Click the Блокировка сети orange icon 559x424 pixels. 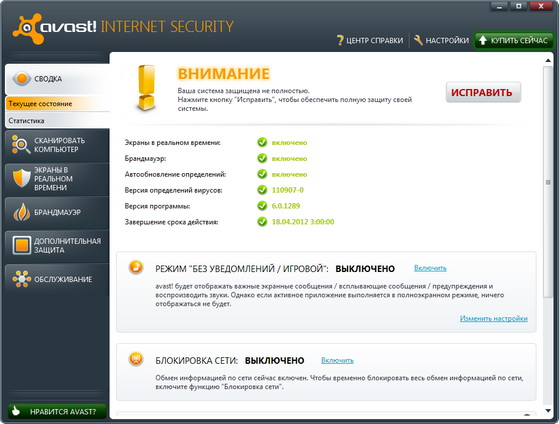click(x=136, y=359)
